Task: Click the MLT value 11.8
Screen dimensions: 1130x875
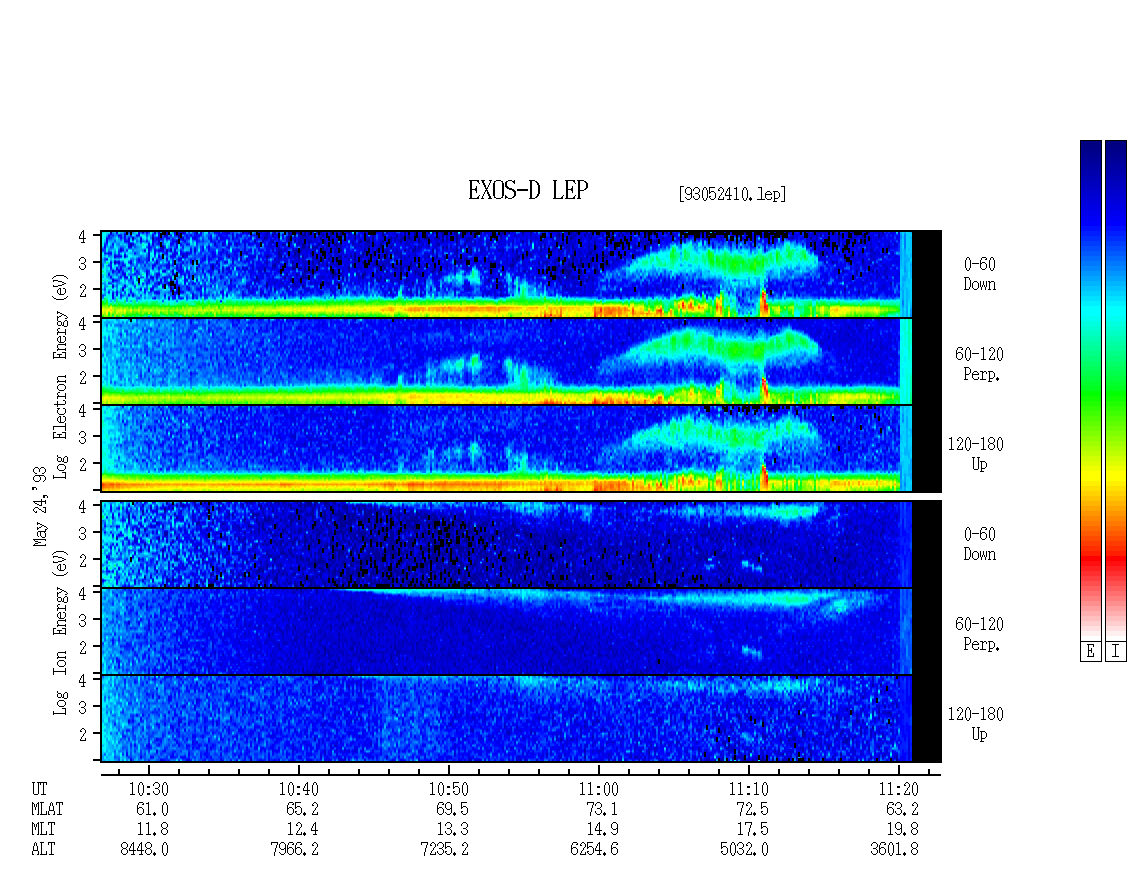Action: point(153,830)
